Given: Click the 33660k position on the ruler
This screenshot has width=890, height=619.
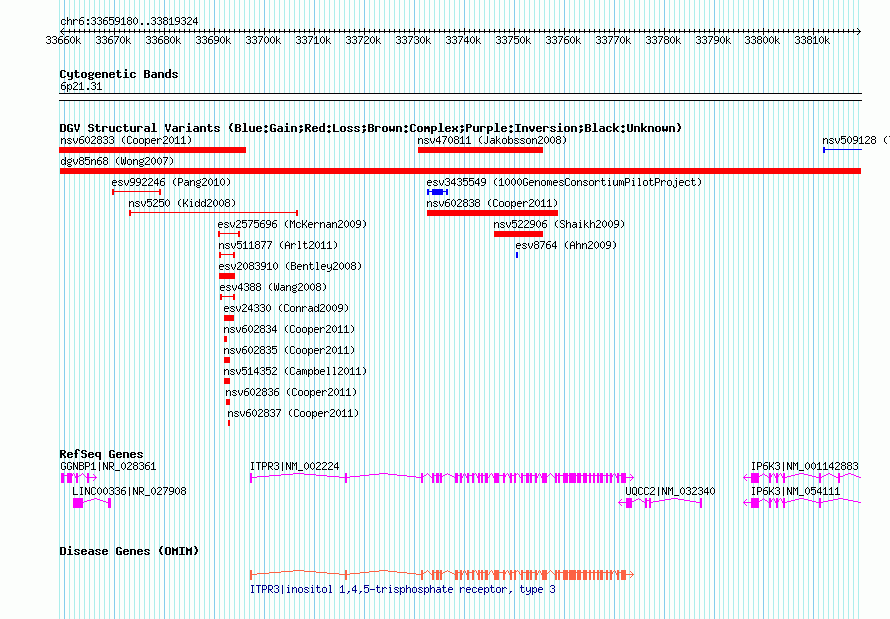Looking at the screenshot, I should click(x=63, y=40).
